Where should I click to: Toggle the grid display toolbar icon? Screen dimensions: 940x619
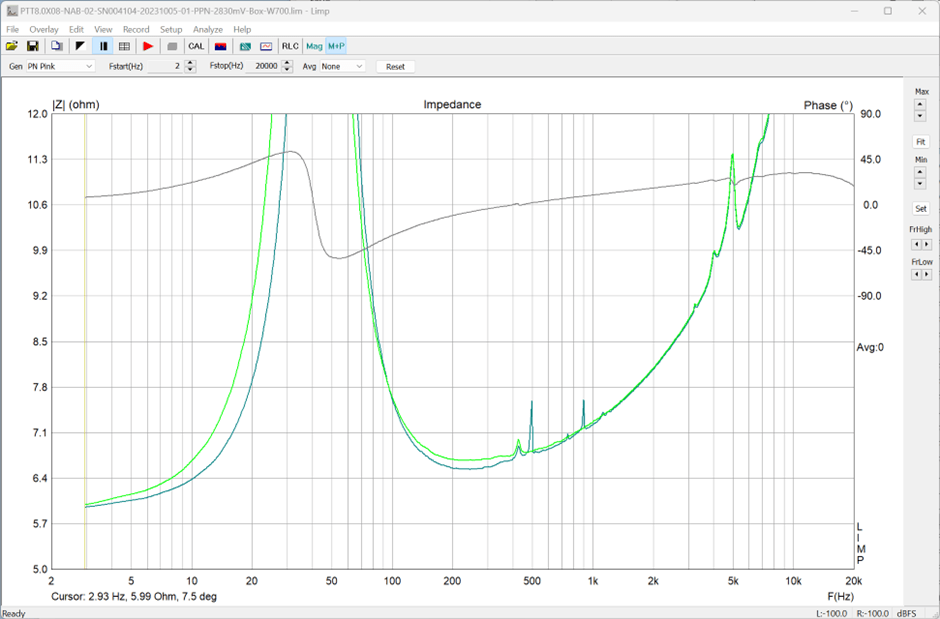coord(124,46)
